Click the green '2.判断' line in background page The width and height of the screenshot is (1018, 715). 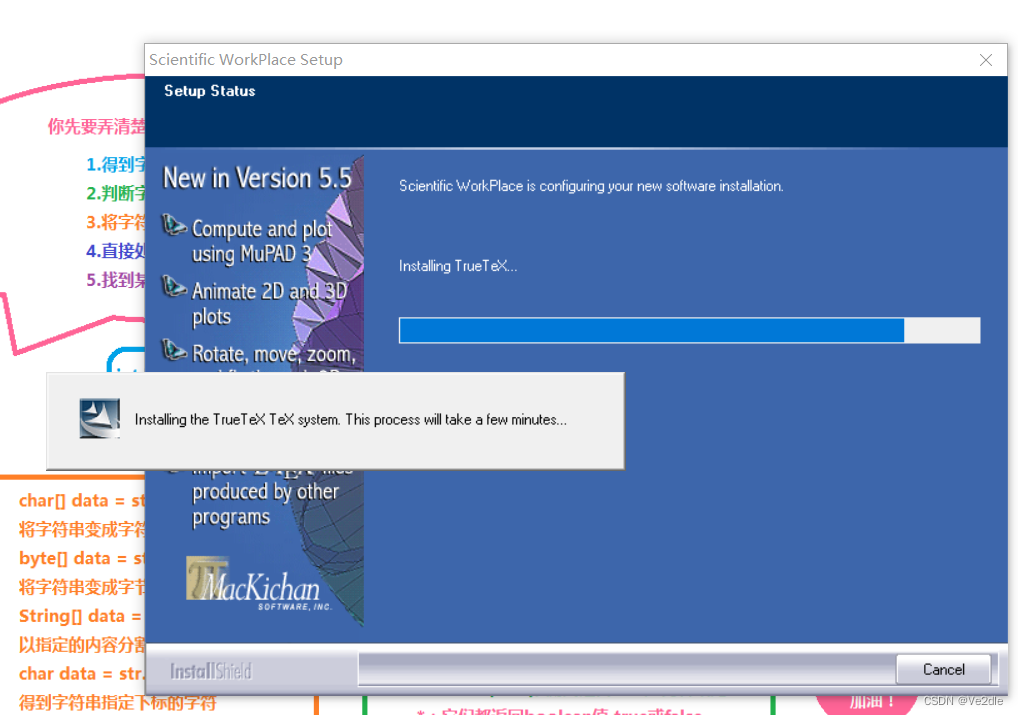pyautogui.click(x=116, y=193)
